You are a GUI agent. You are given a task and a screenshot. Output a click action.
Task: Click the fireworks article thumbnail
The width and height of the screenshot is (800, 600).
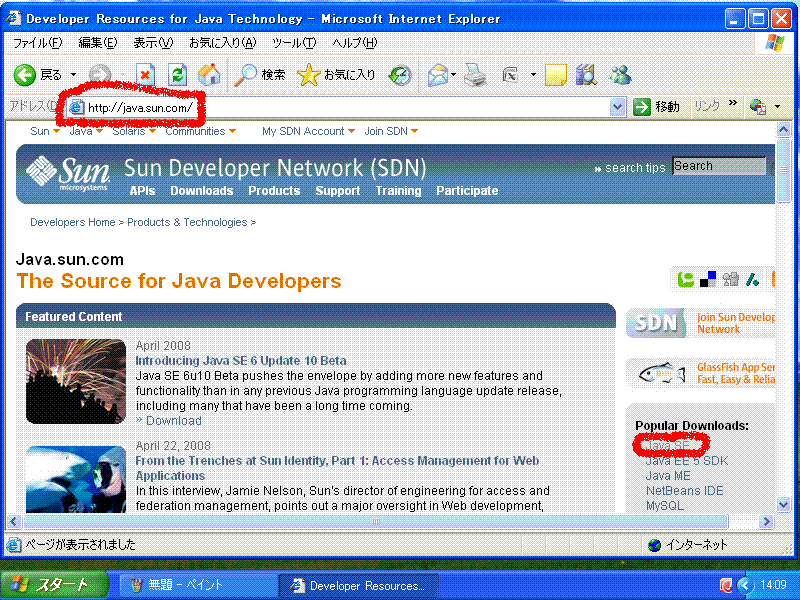76,381
